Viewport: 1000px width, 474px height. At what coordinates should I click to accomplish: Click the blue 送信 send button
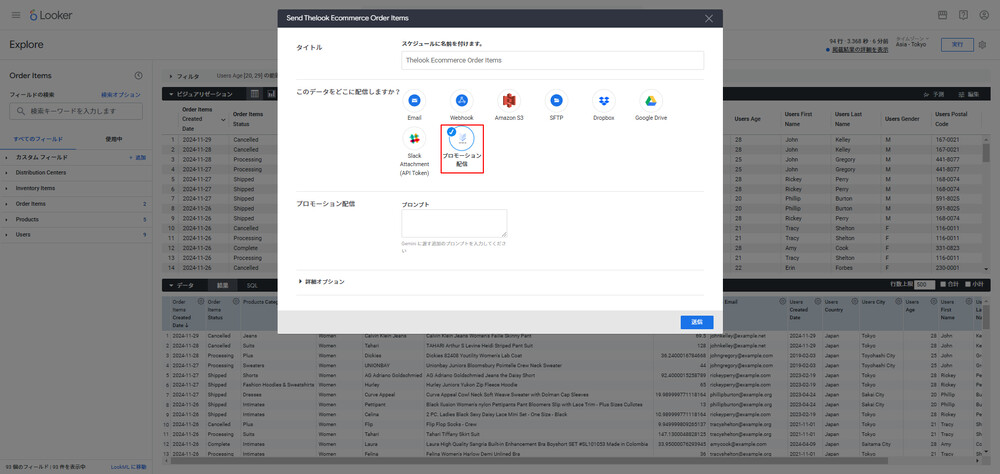[696, 322]
